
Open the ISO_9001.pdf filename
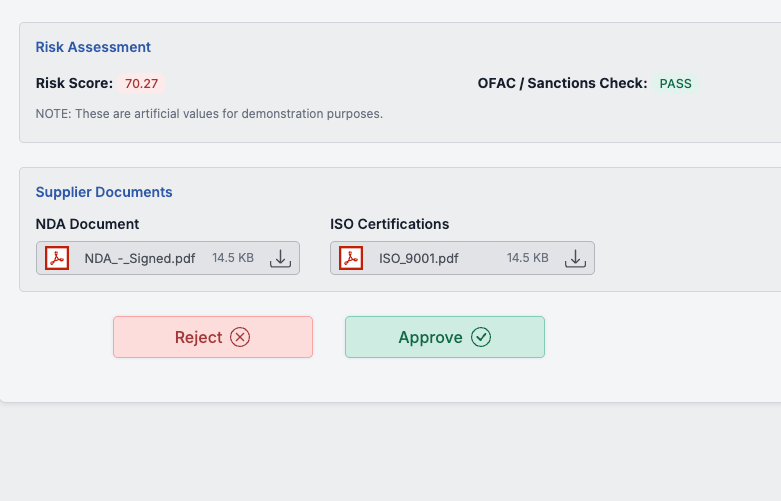coord(418,258)
